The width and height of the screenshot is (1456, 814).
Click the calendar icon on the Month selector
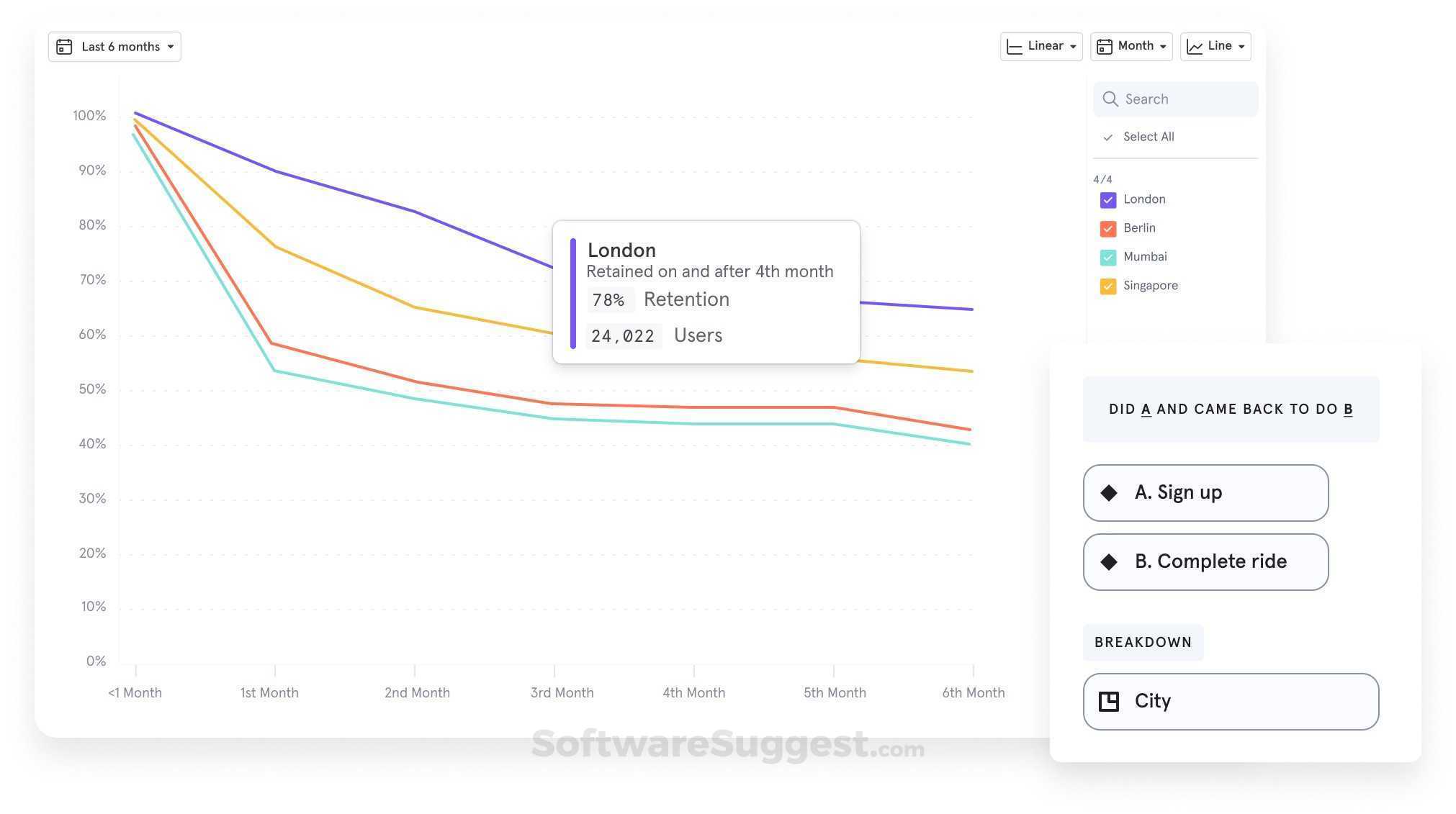point(1106,45)
